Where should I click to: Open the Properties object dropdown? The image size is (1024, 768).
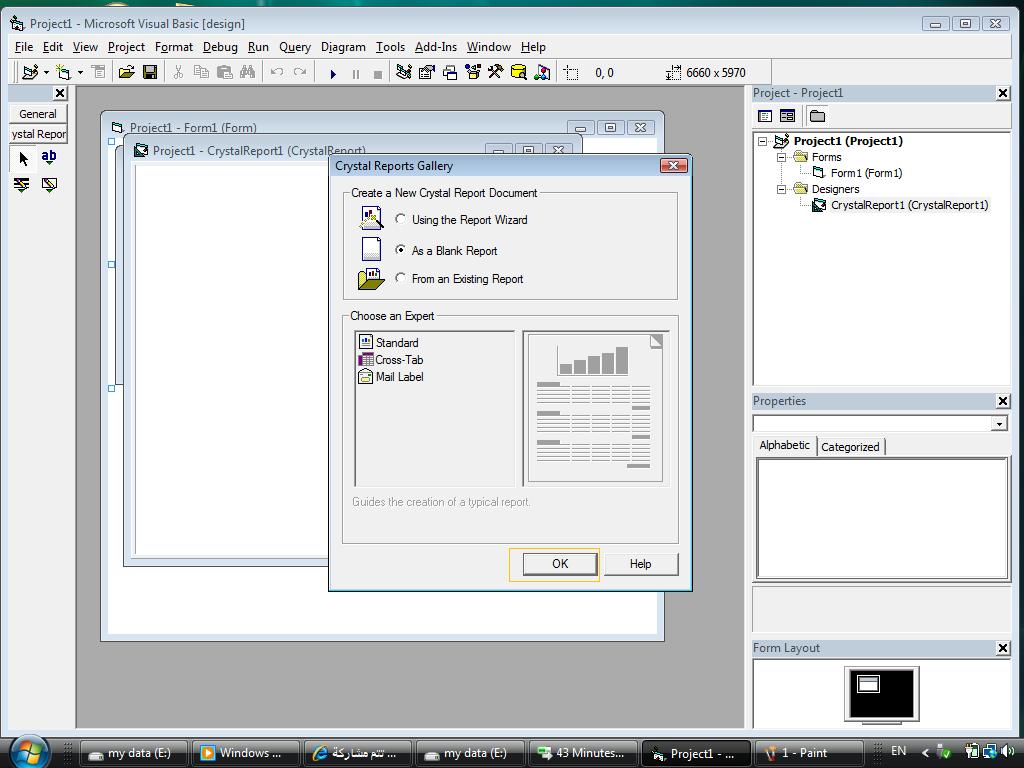[x=999, y=424]
